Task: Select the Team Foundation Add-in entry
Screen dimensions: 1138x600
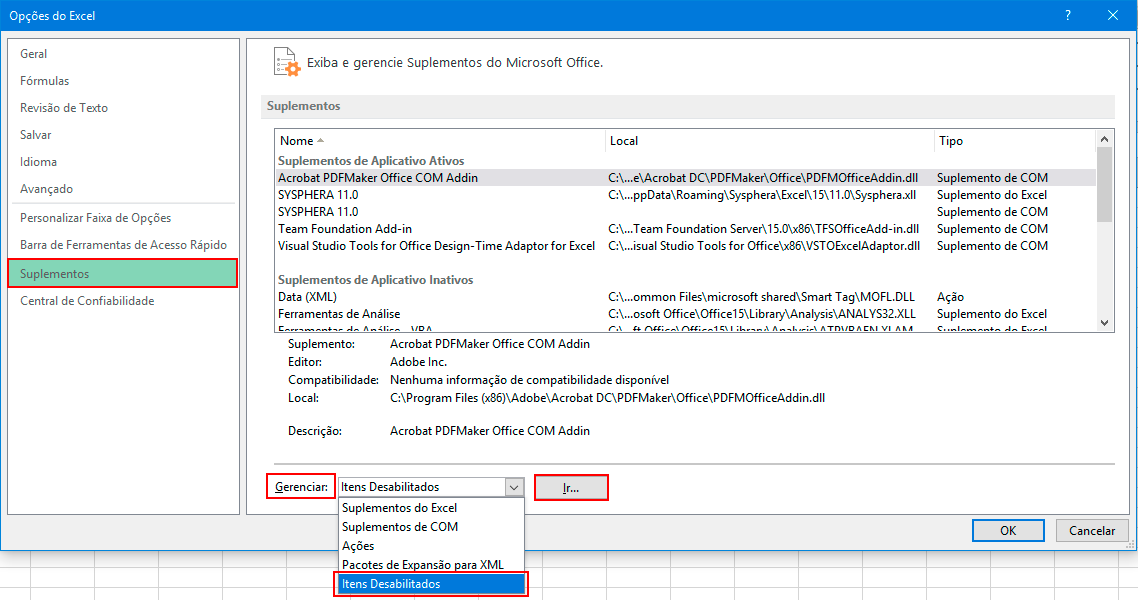Action: 345,229
